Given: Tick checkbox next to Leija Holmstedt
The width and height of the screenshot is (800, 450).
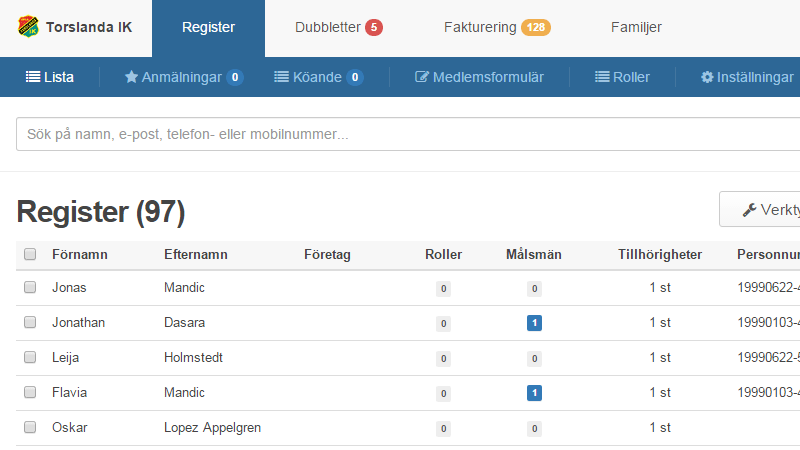Looking at the screenshot, I should (30, 358).
